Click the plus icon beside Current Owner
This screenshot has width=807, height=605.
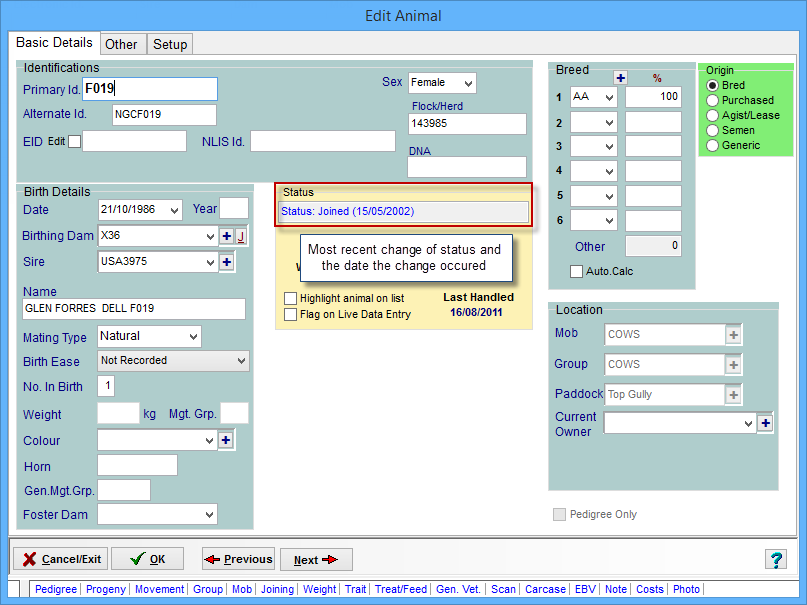765,424
